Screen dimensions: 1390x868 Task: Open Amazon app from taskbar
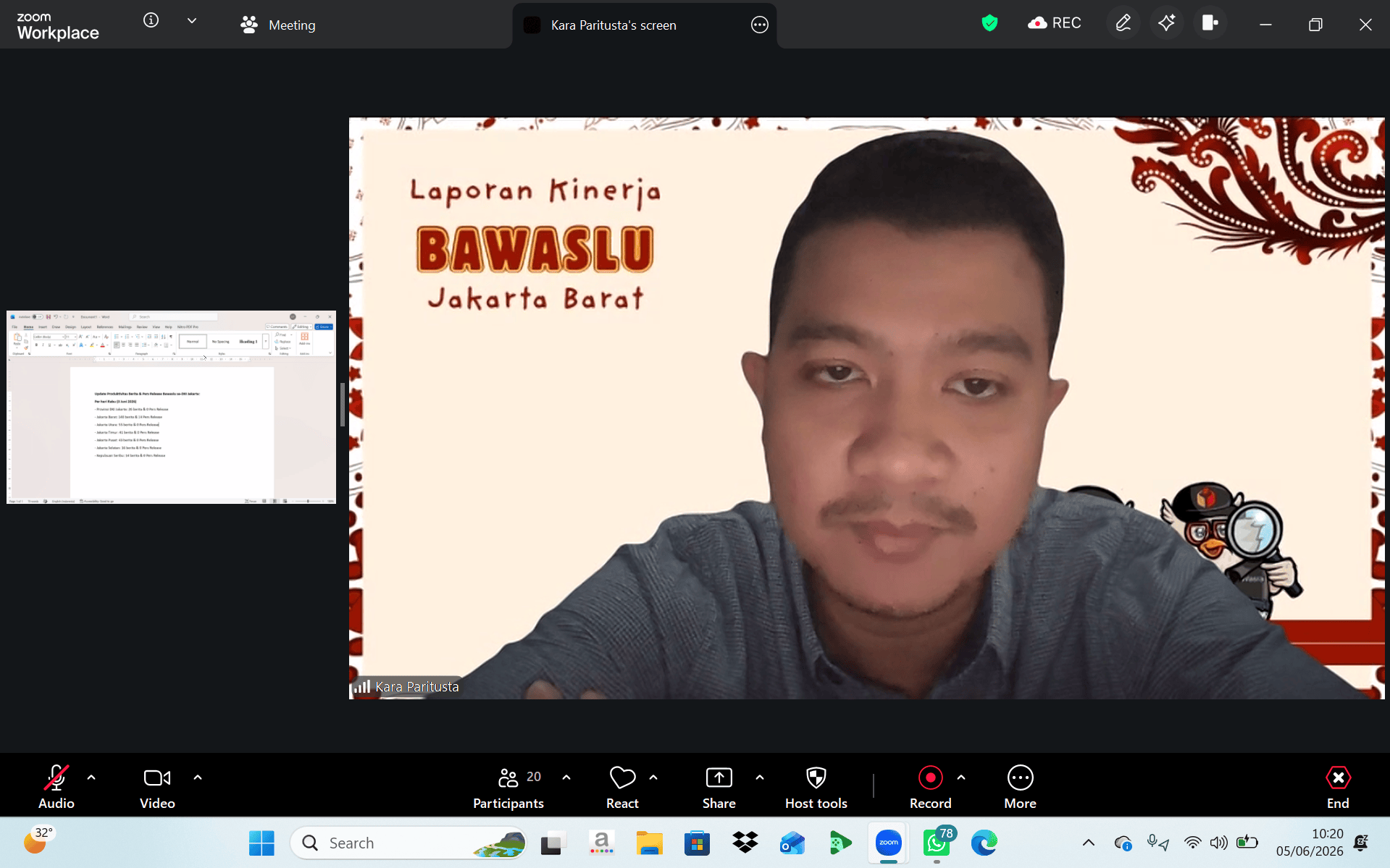601,843
